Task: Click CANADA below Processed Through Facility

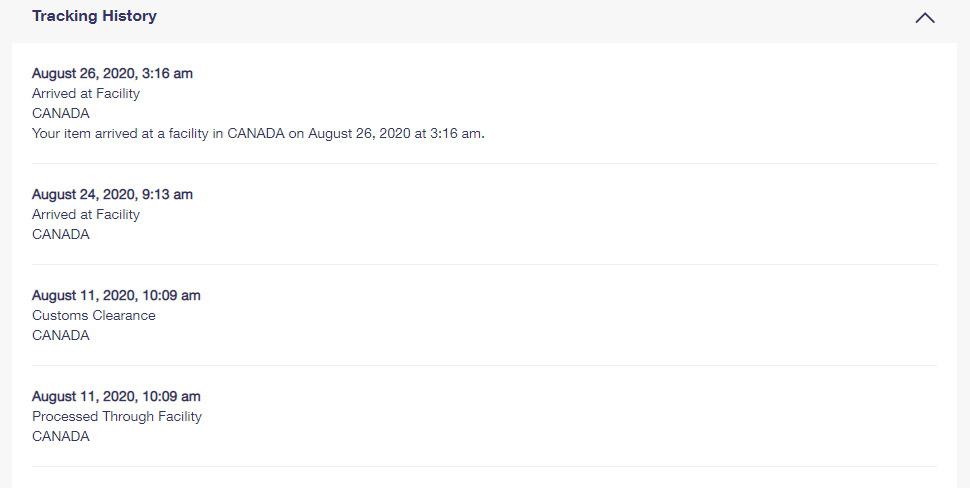Action: pyautogui.click(x=61, y=436)
